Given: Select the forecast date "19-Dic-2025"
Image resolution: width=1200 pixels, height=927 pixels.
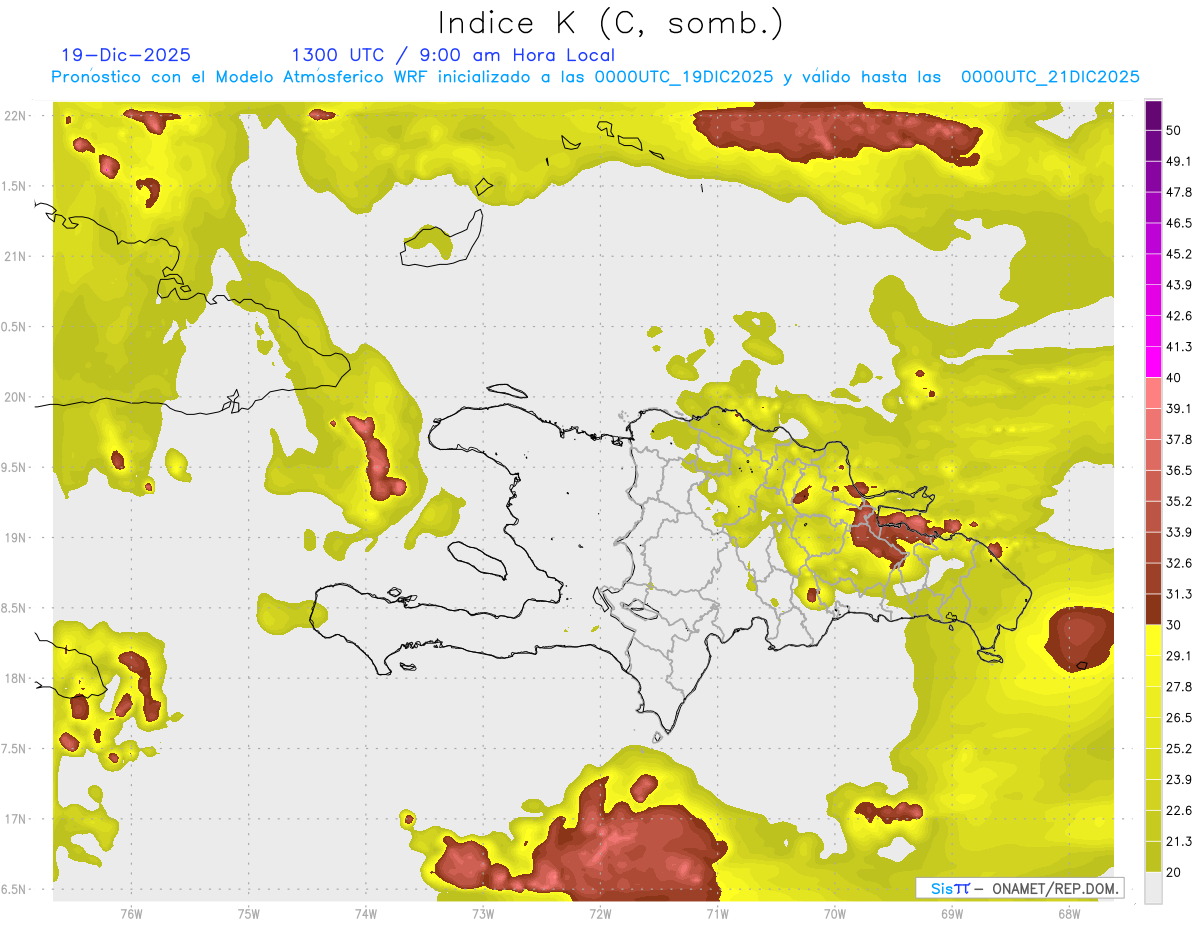Looking at the screenshot, I should 126,55.
